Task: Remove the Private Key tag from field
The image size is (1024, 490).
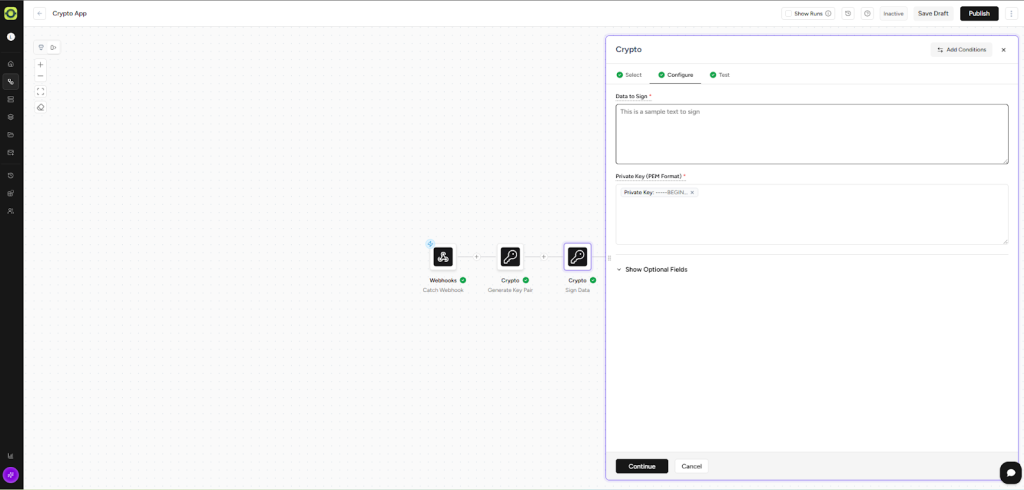Action: click(692, 193)
